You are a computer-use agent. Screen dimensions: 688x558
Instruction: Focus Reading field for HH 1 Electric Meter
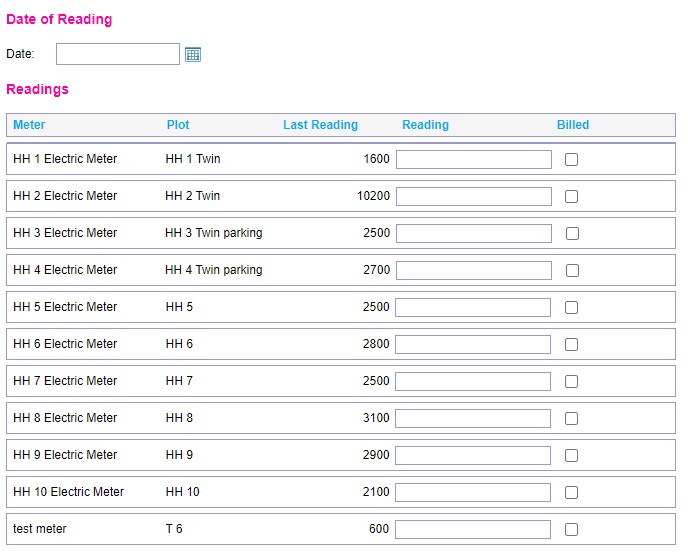point(473,159)
